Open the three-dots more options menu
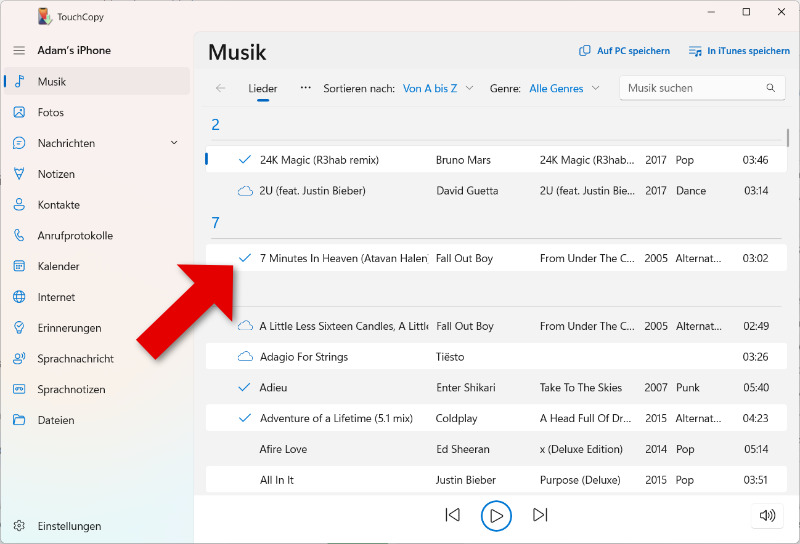The height and width of the screenshot is (544, 800). coord(306,88)
